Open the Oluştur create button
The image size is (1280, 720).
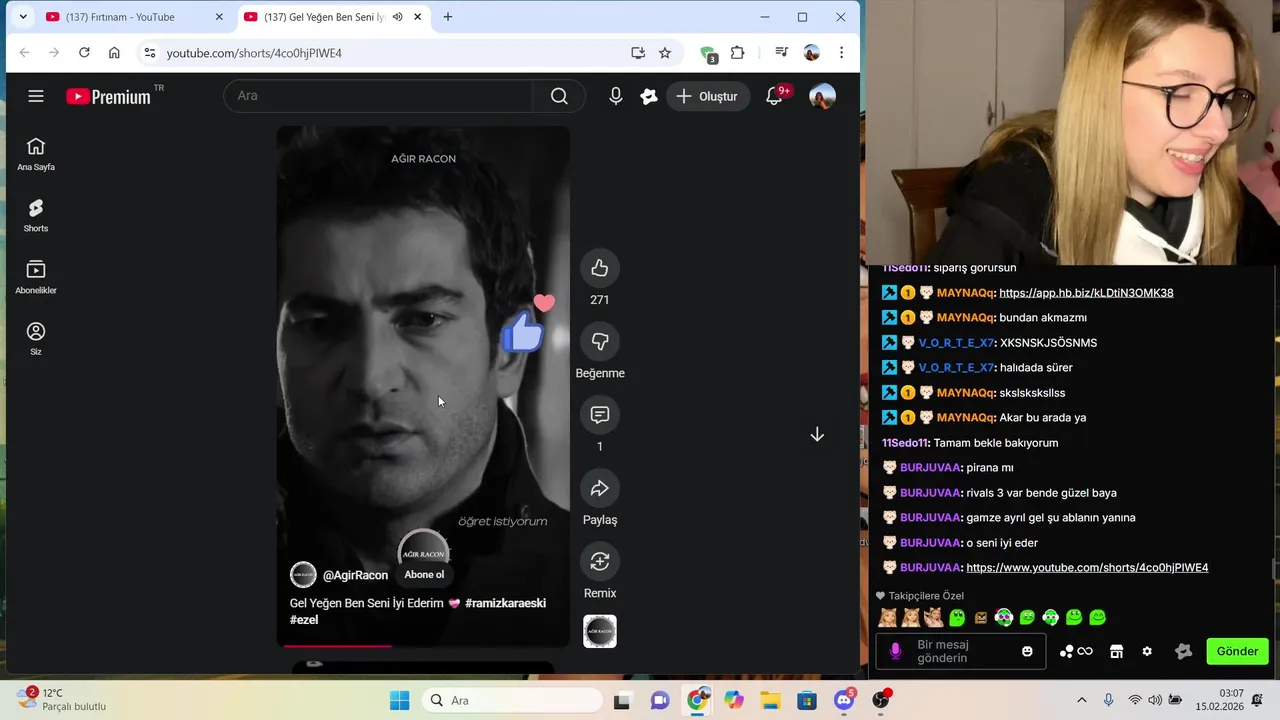708,96
